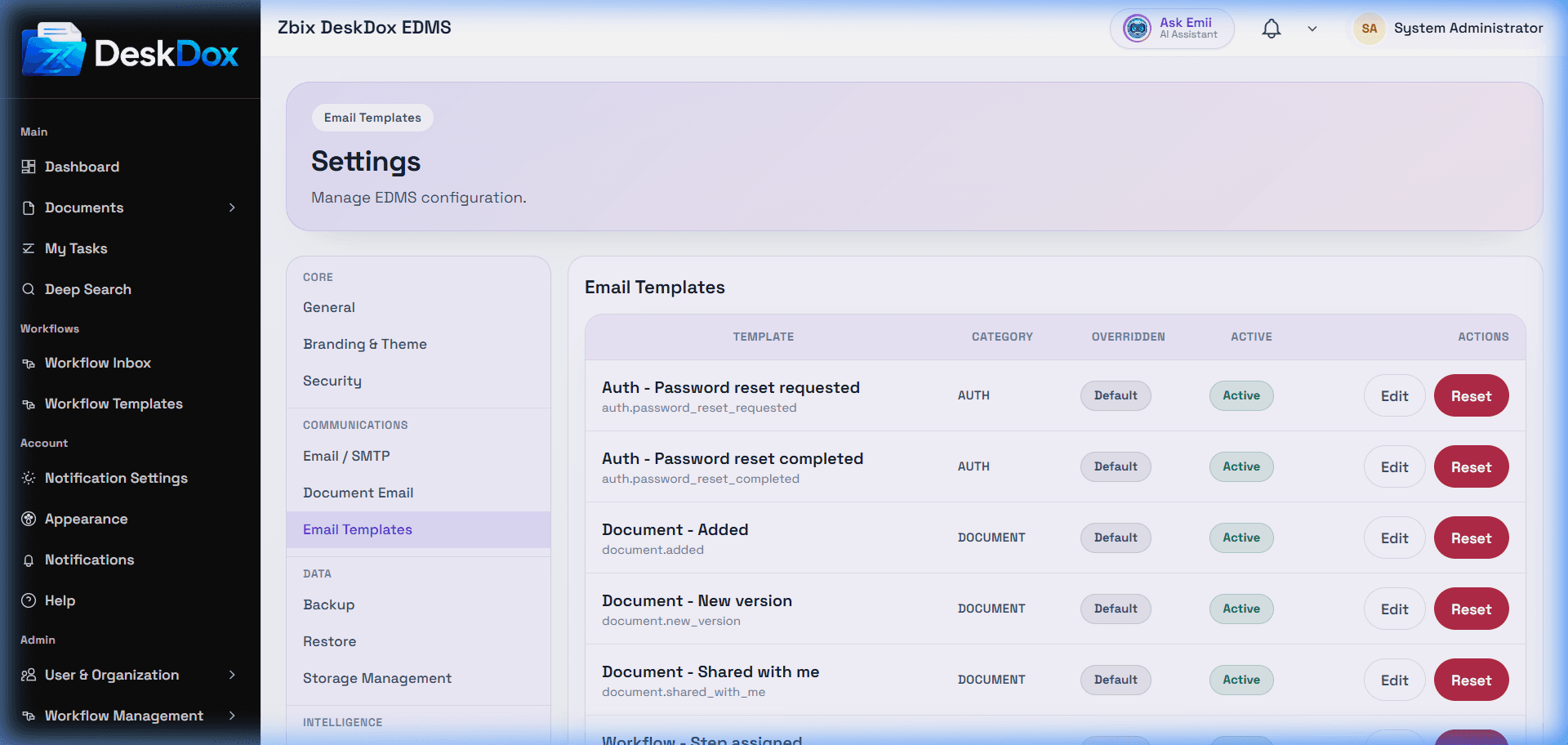Image resolution: width=1568 pixels, height=745 pixels.
Task: Open Workflow Templates page
Action: 114,404
